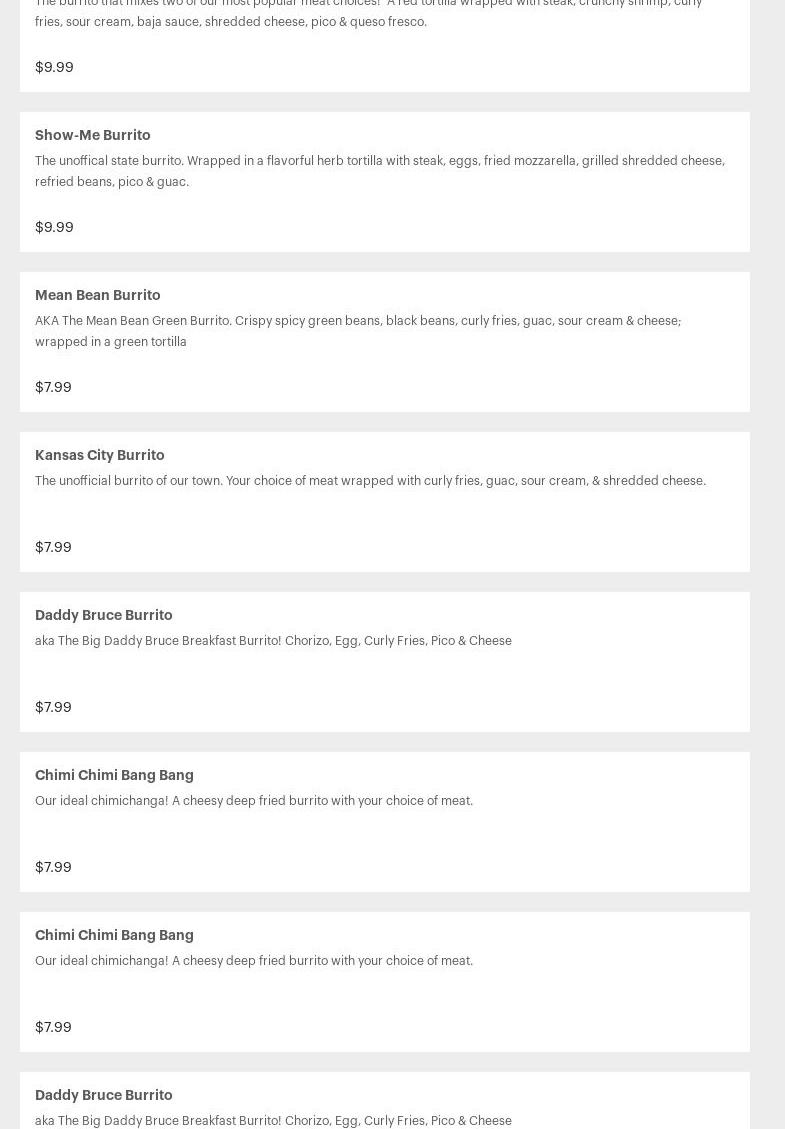Click the second chimichanga description text
The width and height of the screenshot is (785, 1129).
pos(254,961)
